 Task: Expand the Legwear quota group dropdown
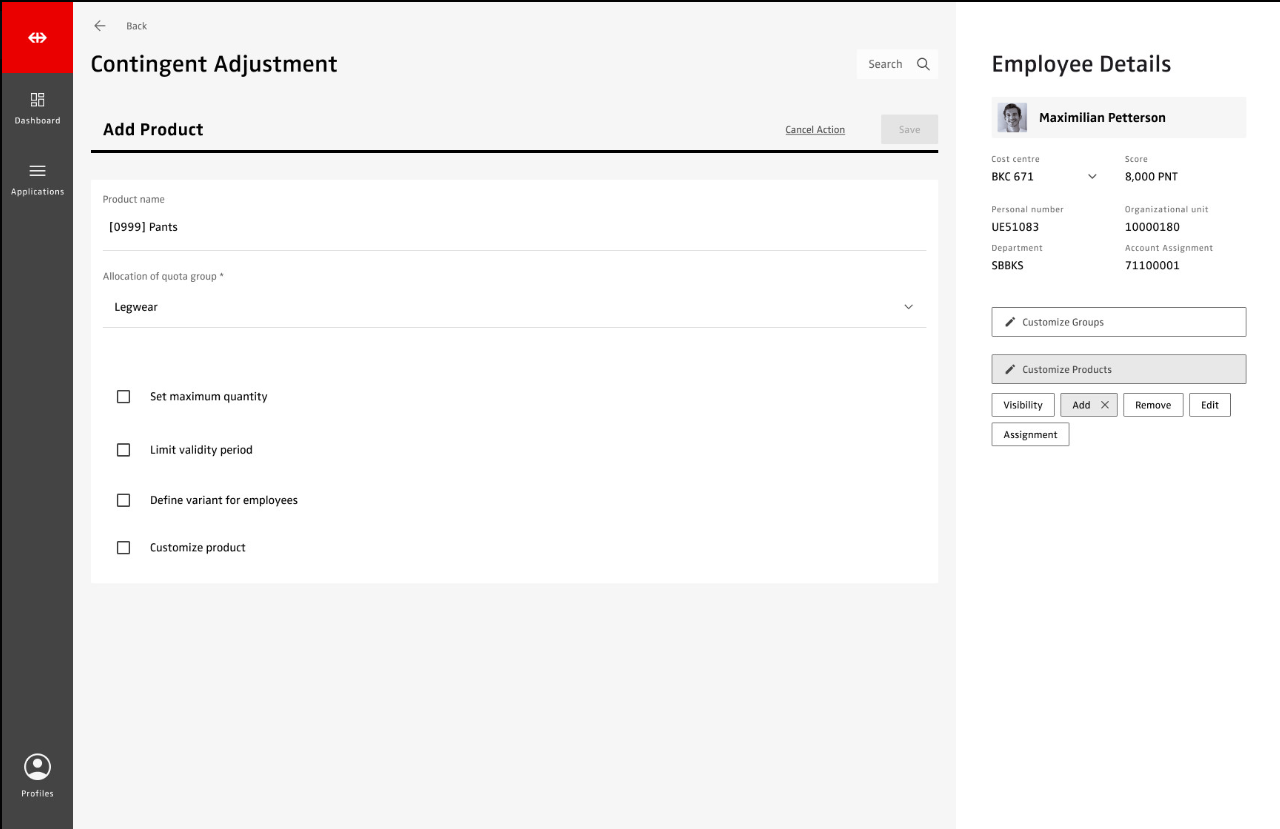click(908, 307)
